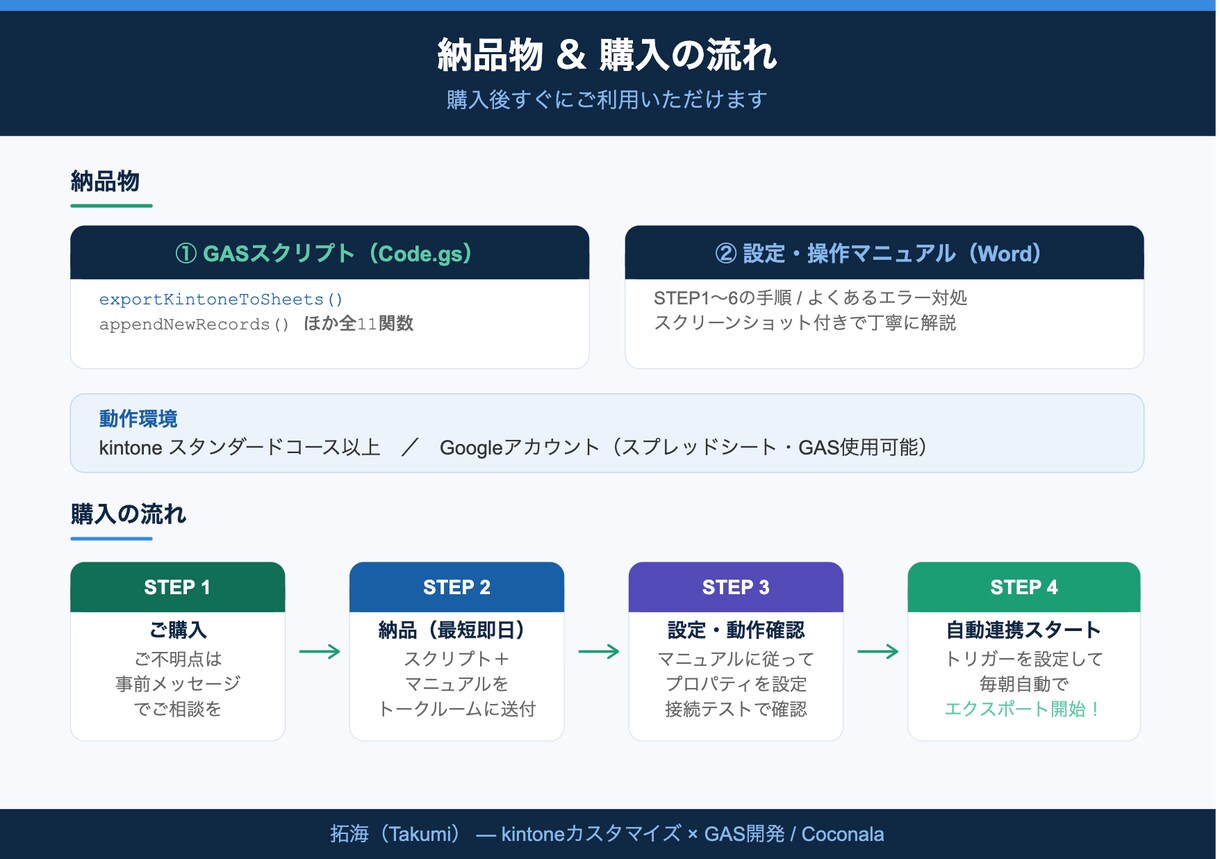Click the 納品物 section heading
The image size is (1220, 859).
(105, 181)
